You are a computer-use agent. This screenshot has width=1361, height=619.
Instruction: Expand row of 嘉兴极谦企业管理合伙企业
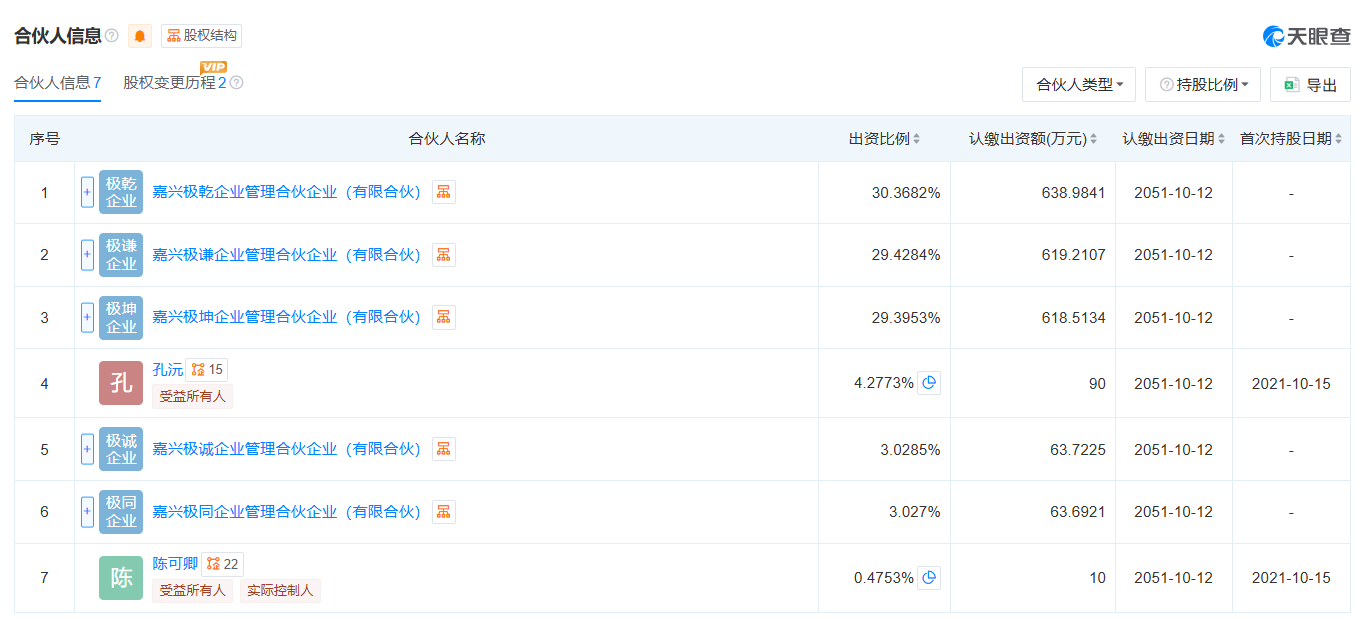pos(87,255)
